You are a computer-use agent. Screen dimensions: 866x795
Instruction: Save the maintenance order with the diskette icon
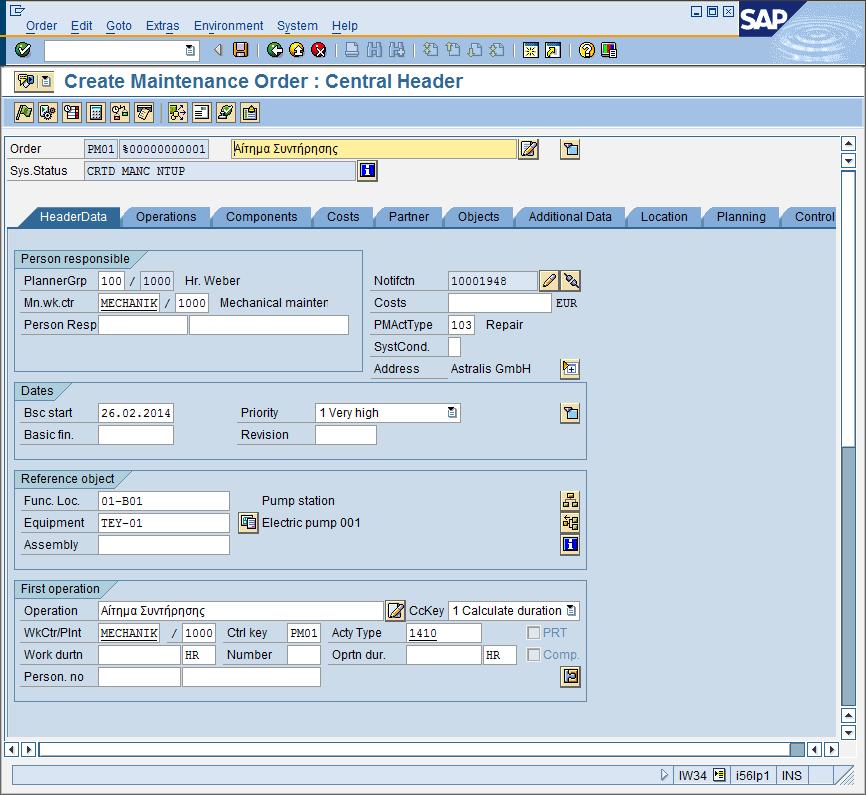tap(240, 50)
